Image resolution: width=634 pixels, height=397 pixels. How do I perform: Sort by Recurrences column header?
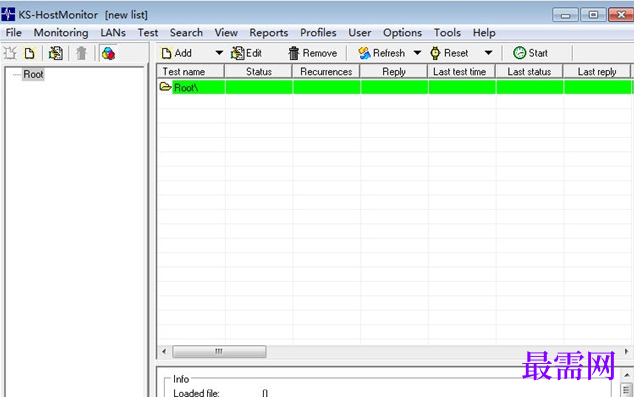coord(326,72)
